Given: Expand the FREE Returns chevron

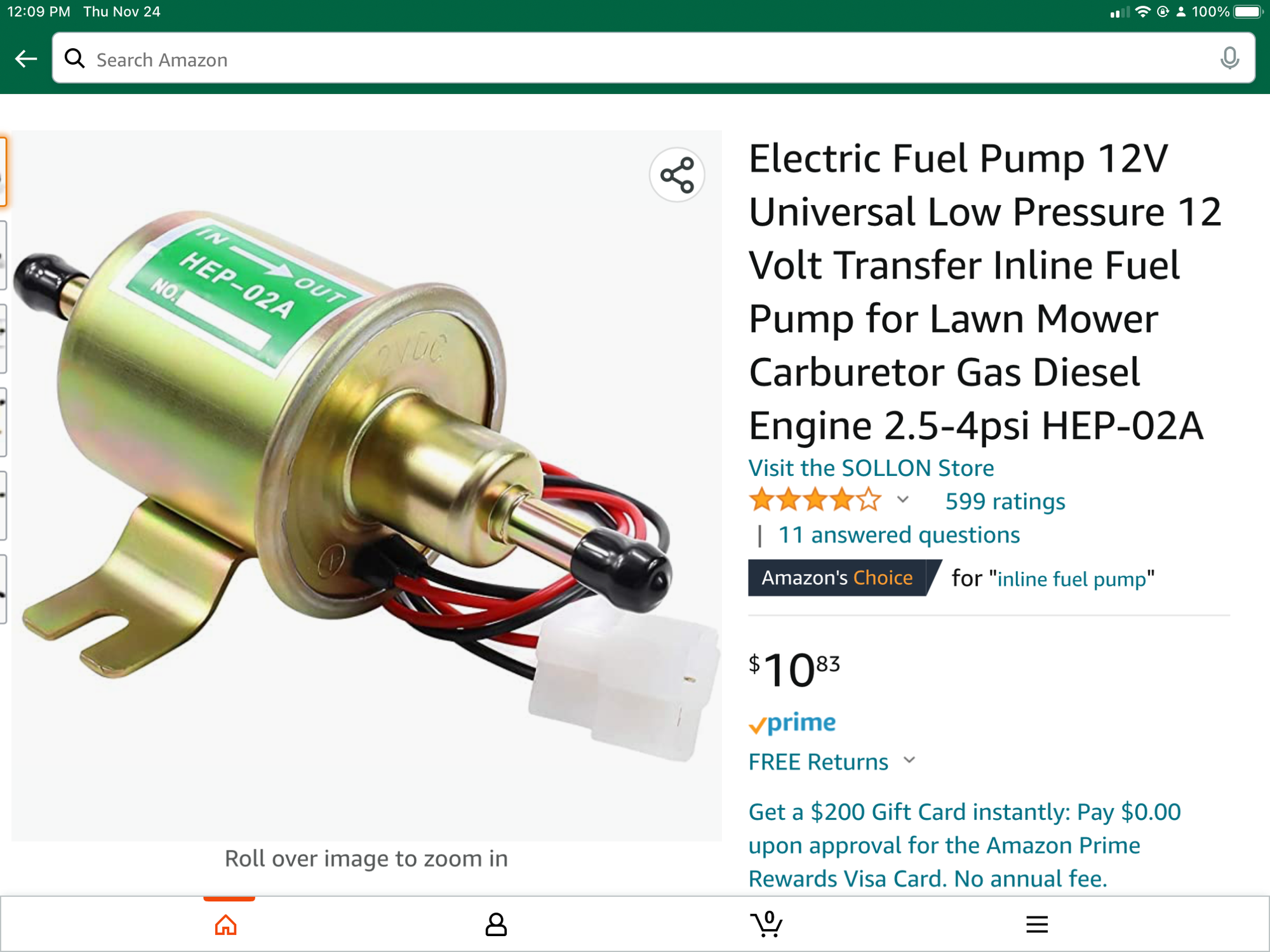Looking at the screenshot, I should click(909, 760).
